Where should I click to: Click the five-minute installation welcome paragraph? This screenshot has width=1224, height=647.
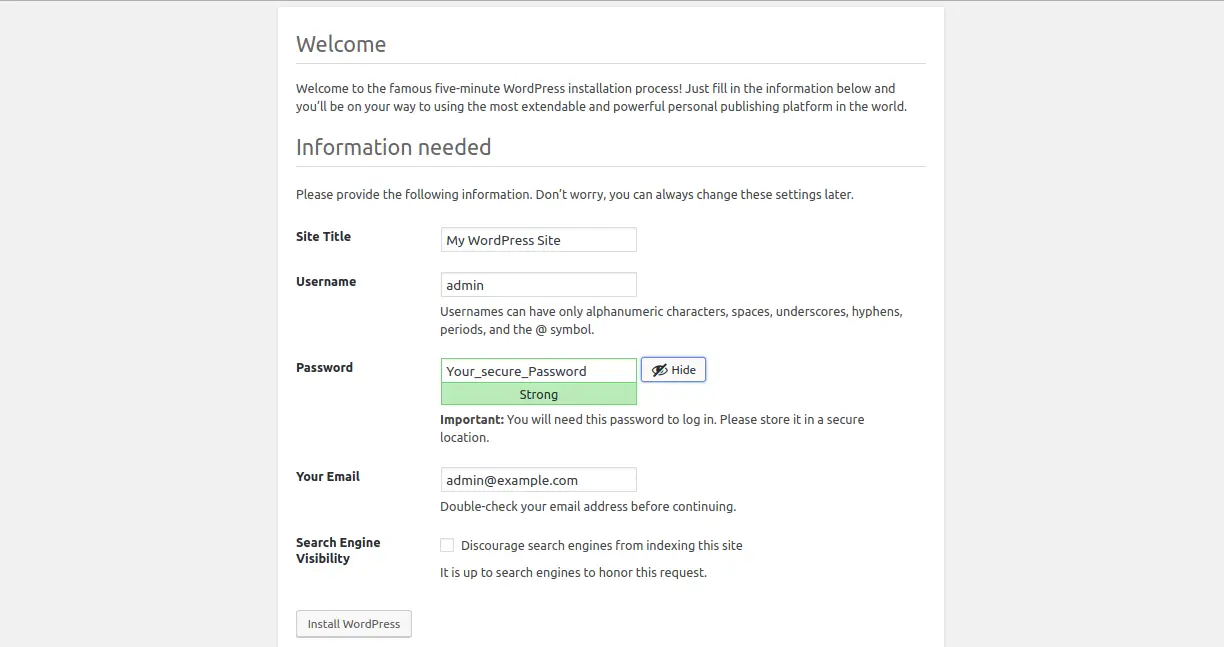pos(601,97)
